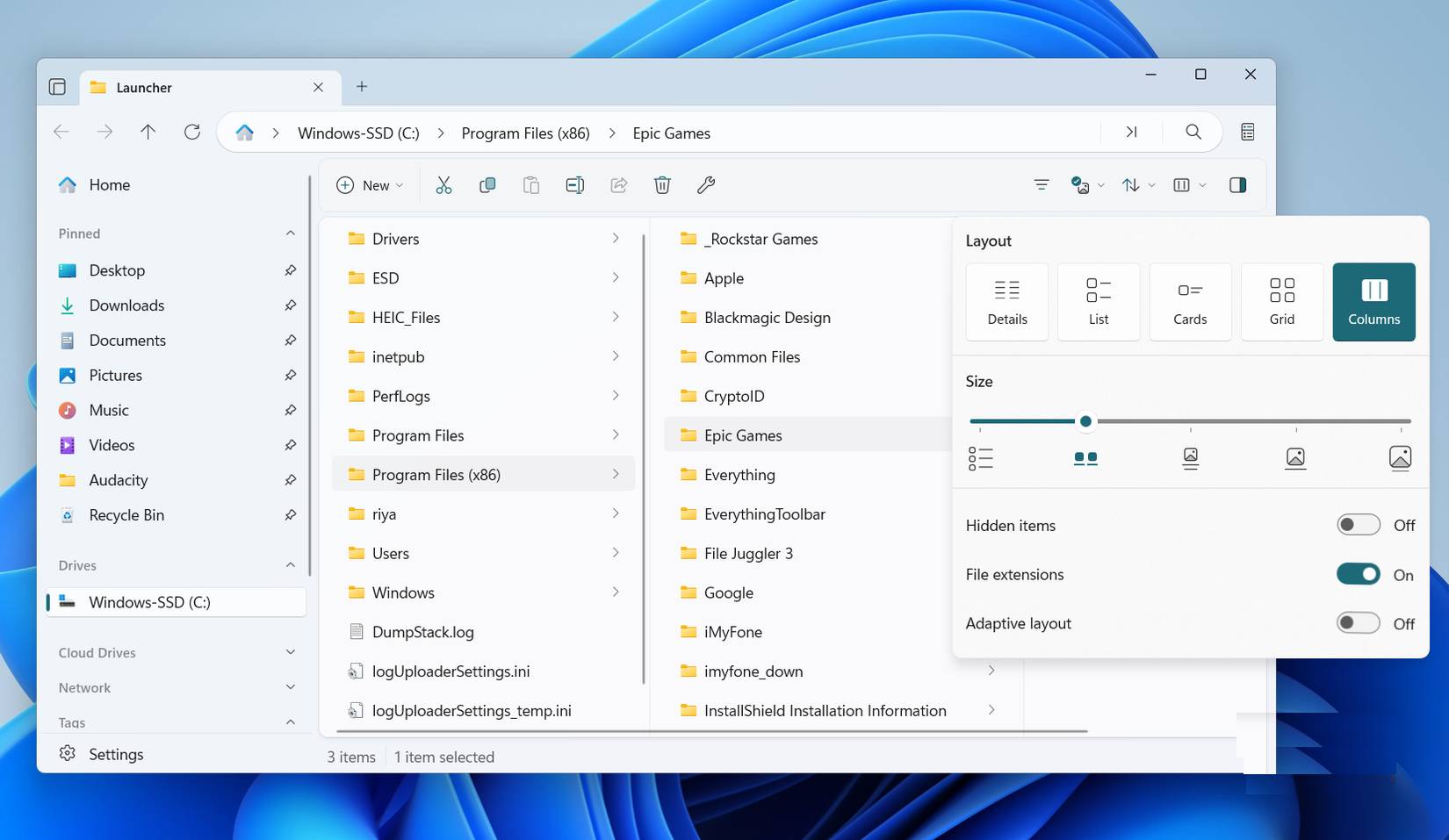Click the Paste icon in the toolbar
Image resolution: width=1449 pixels, height=840 pixels.
point(531,185)
